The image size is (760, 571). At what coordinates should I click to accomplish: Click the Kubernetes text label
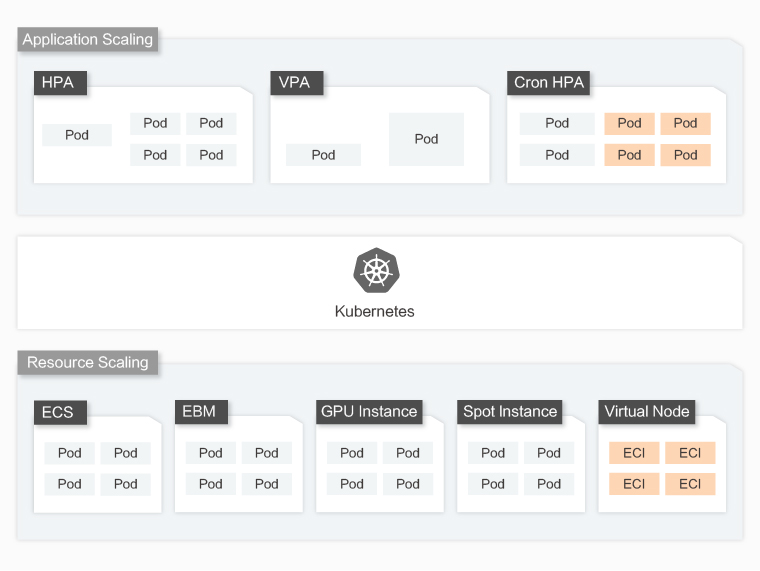375,311
